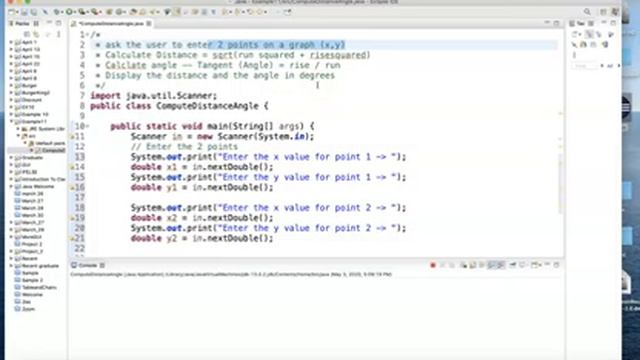The width and height of the screenshot is (640, 360).
Task: Expand the April 1 project node
Action: click(11, 42)
